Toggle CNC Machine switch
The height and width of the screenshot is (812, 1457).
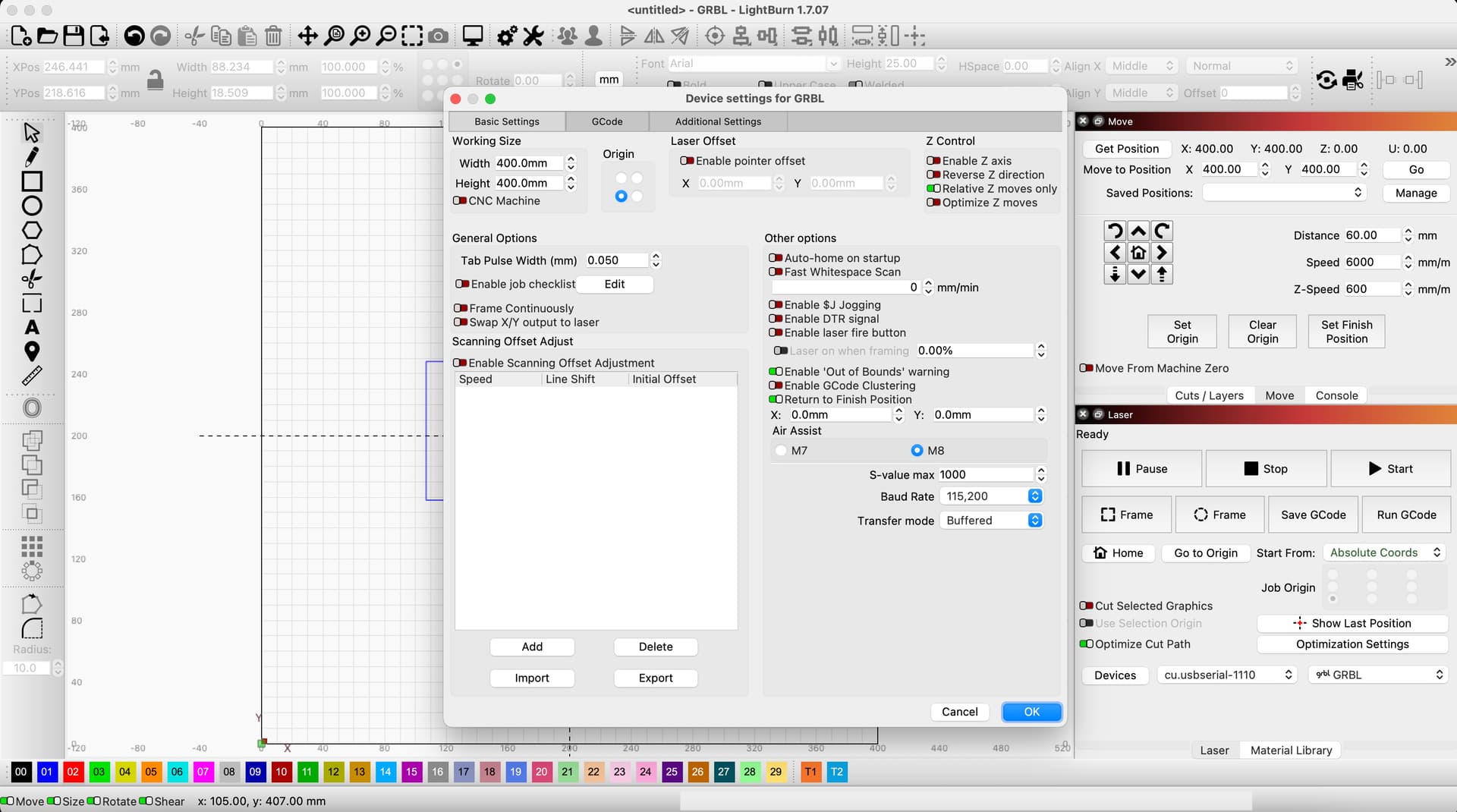click(x=460, y=200)
